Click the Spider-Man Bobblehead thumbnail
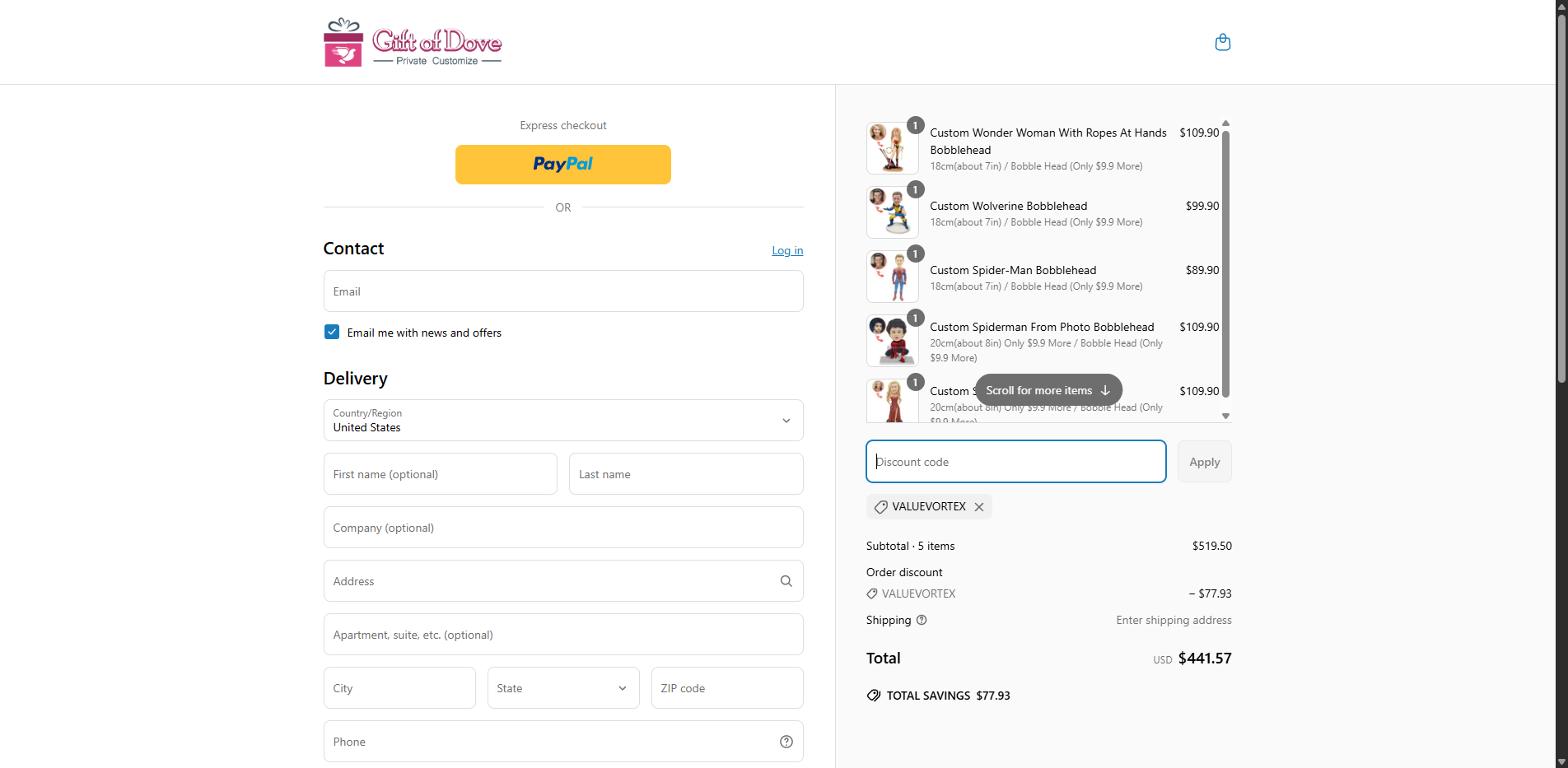This screenshot has width=1568, height=768. click(x=892, y=277)
